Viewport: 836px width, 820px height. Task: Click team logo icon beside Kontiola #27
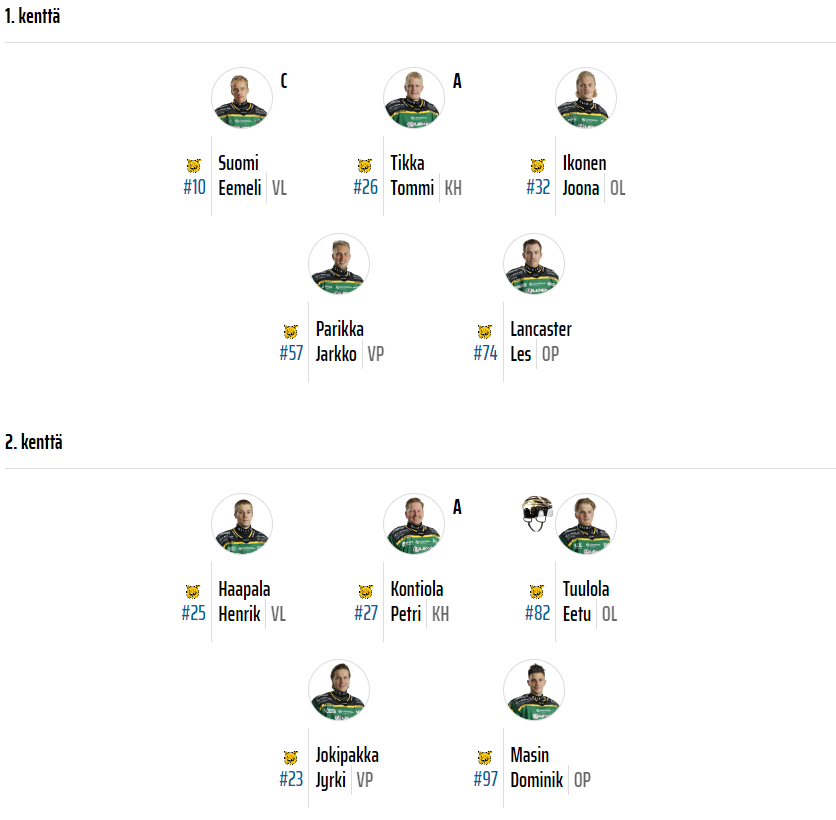tap(365, 592)
